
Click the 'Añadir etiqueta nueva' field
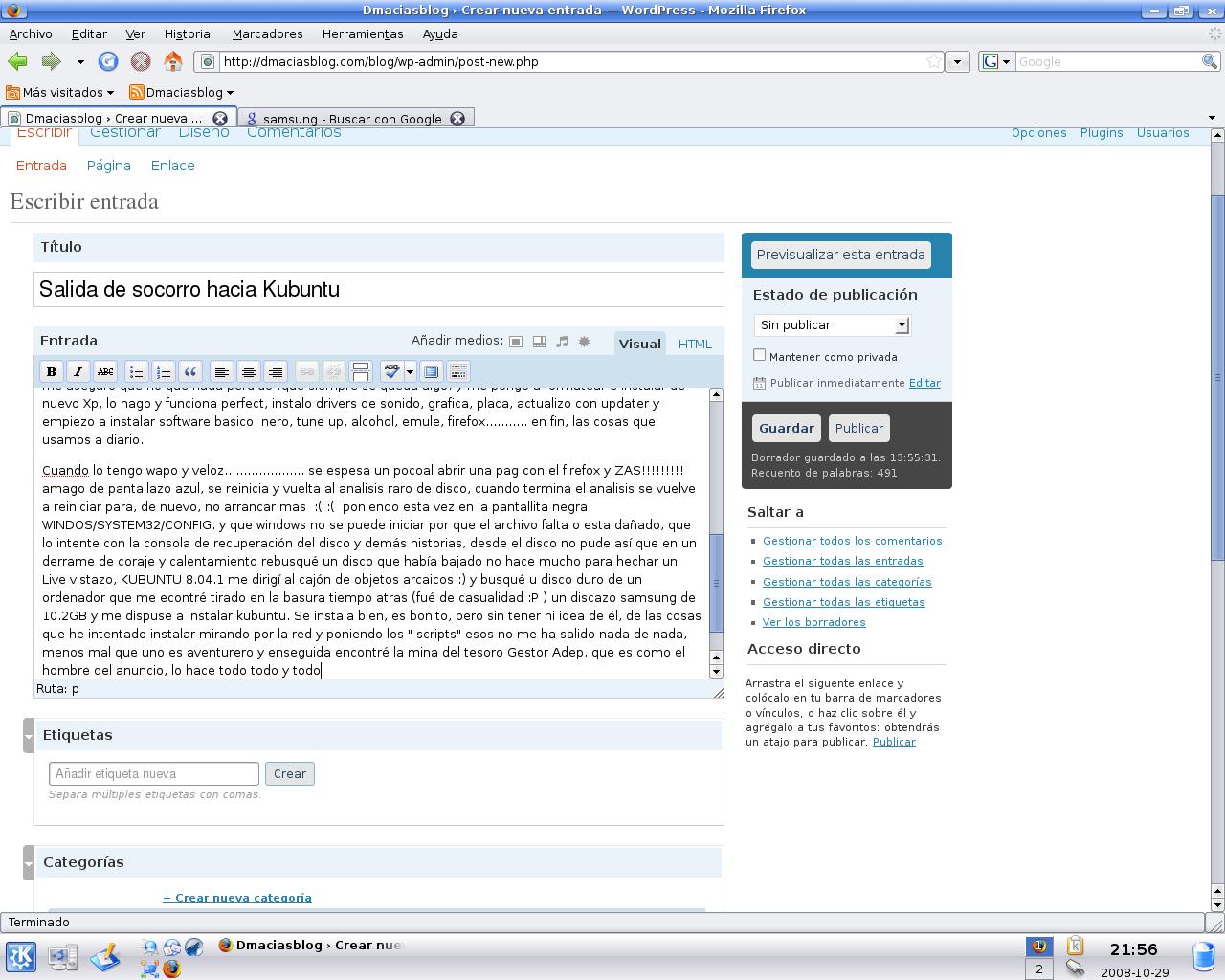(x=154, y=773)
